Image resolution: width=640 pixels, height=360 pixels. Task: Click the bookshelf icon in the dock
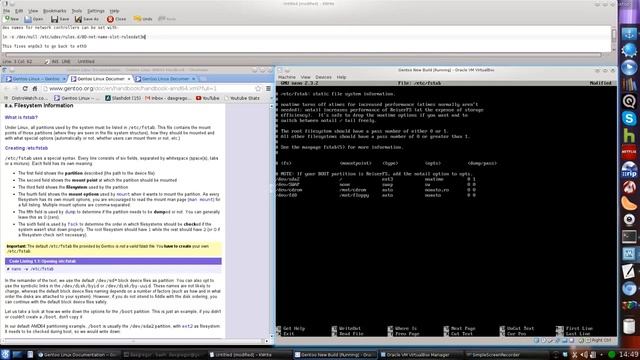tap(629, 84)
